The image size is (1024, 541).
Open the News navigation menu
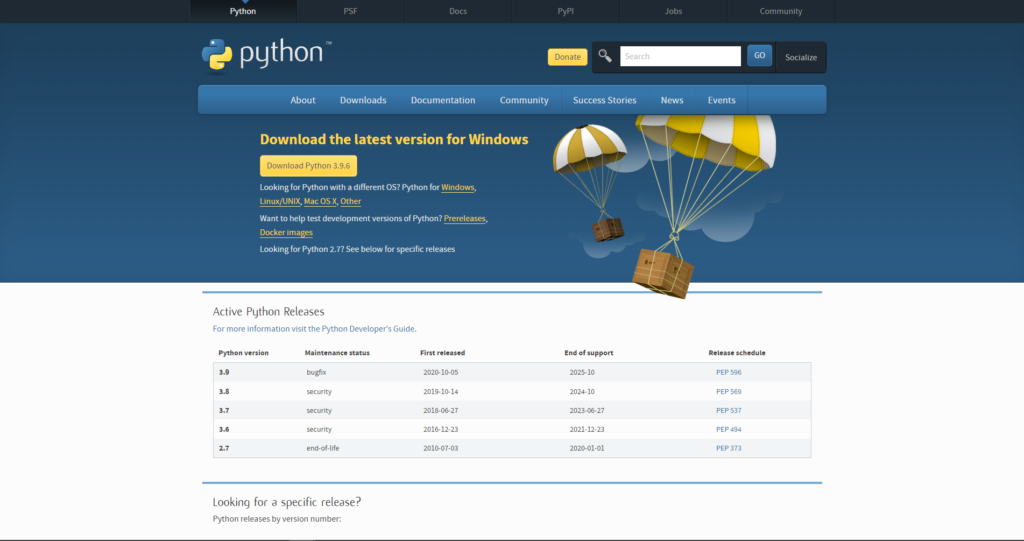point(672,100)
